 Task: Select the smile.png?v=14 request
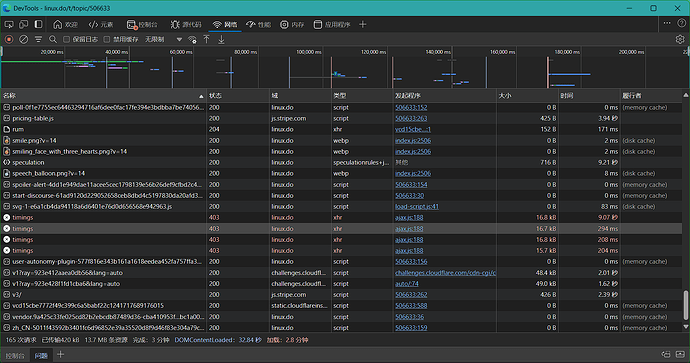click(341, 140)
